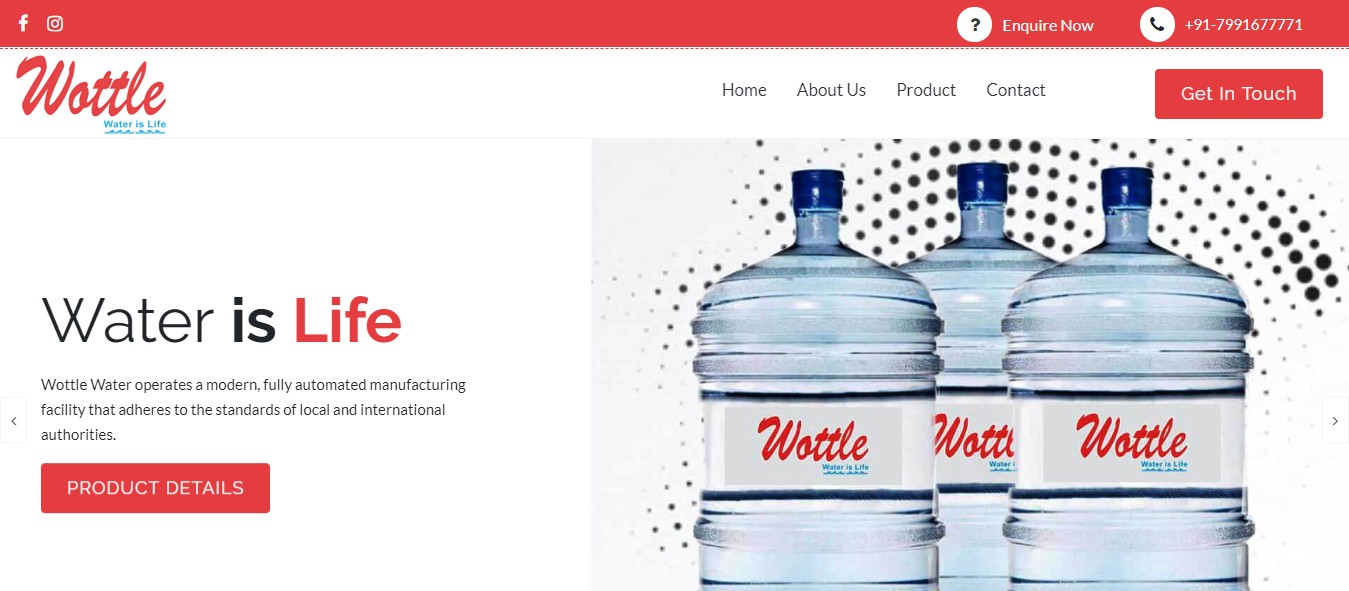Screen dimensions: 1349x591
Task: Open the Home menu item
Action: pos(744,90)
